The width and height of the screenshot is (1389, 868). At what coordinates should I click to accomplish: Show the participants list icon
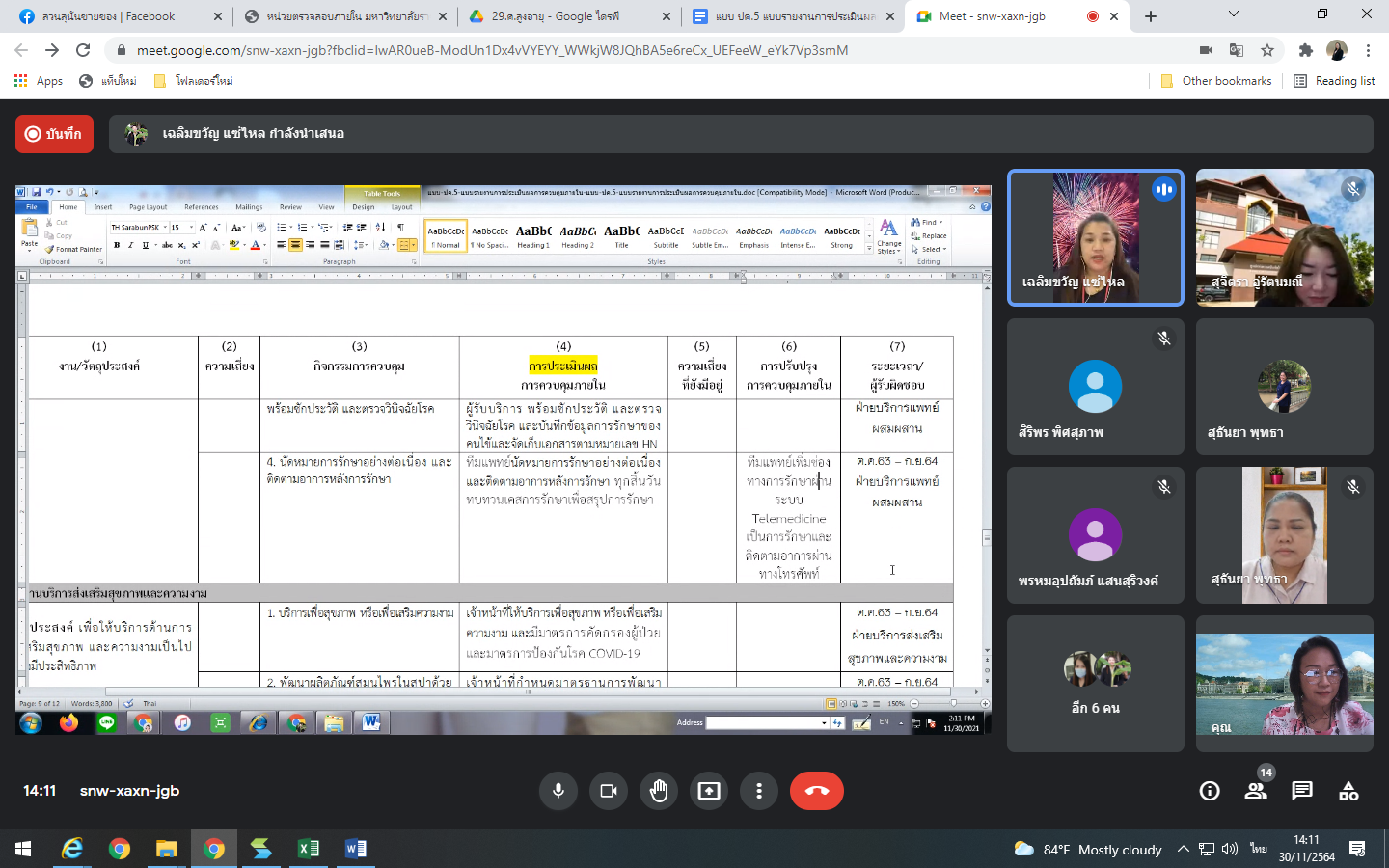pos(1255,791)
